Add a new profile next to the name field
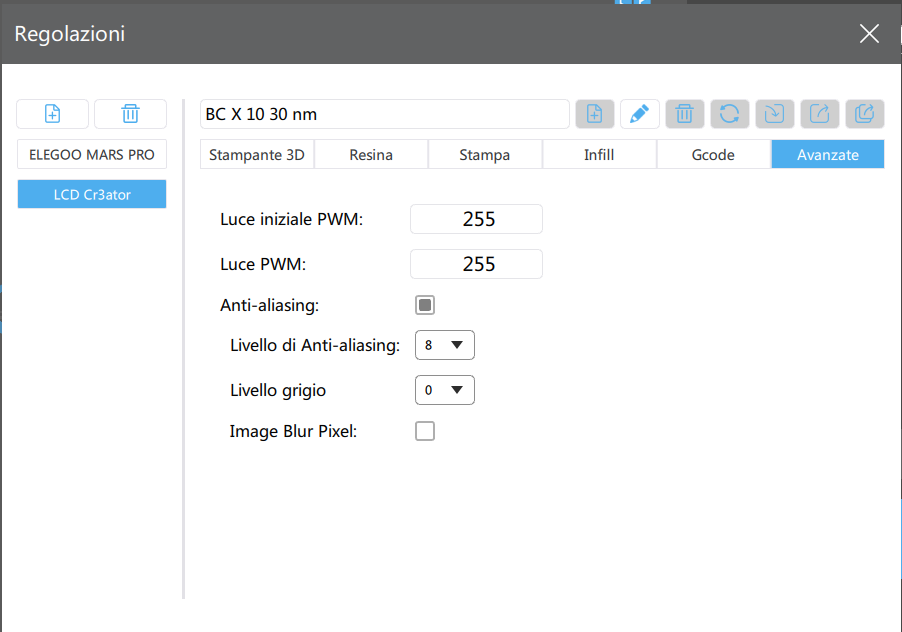The image size is (902, 632). [x=595, y=114]
